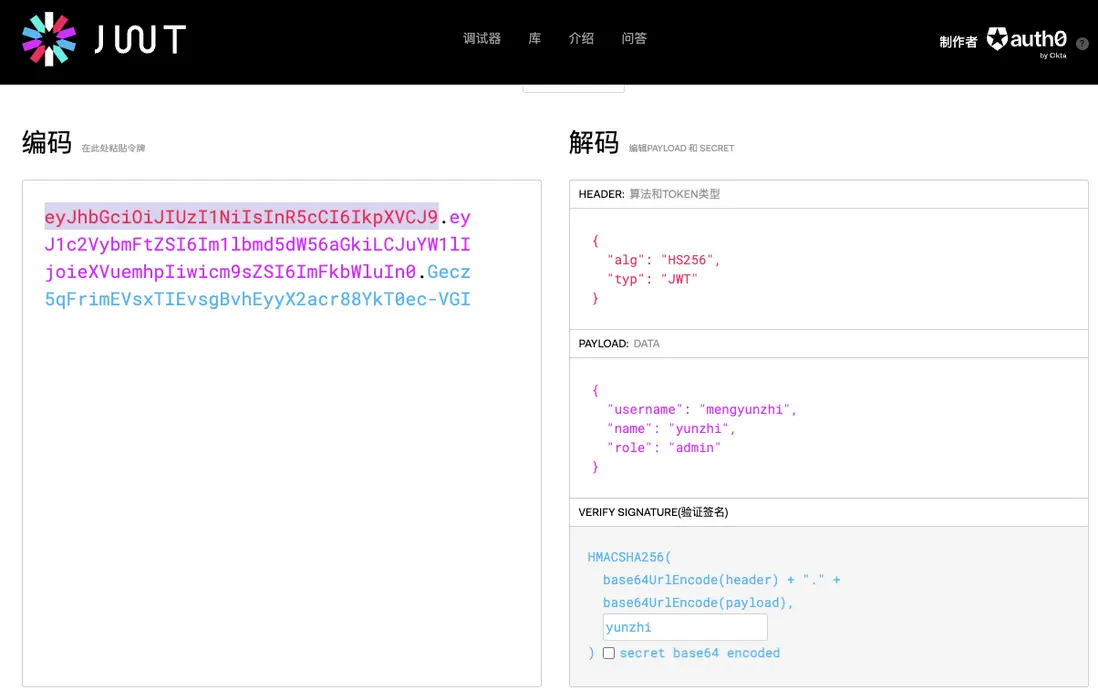Enable the secret base64 encoded checkbox
The image size is (1098, 690).
pos(608,653)
